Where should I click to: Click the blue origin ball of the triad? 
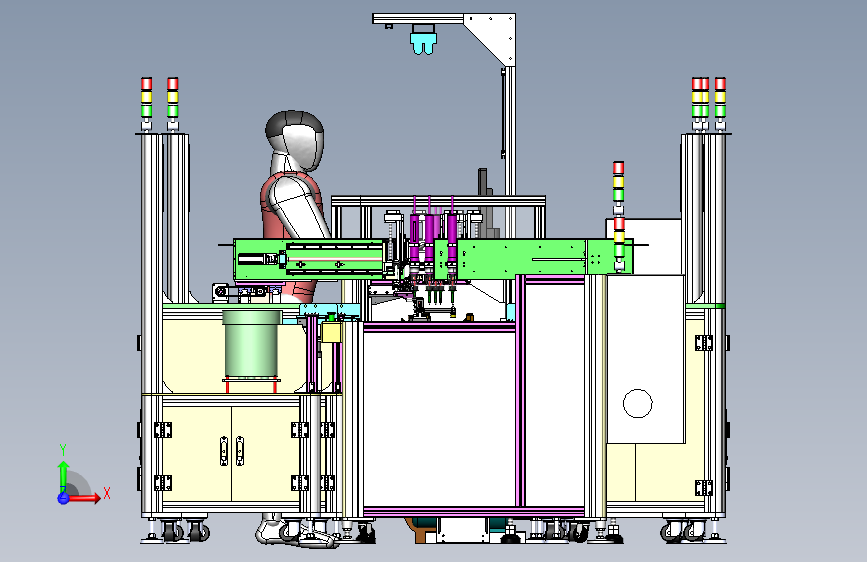[x=63, y=498]
